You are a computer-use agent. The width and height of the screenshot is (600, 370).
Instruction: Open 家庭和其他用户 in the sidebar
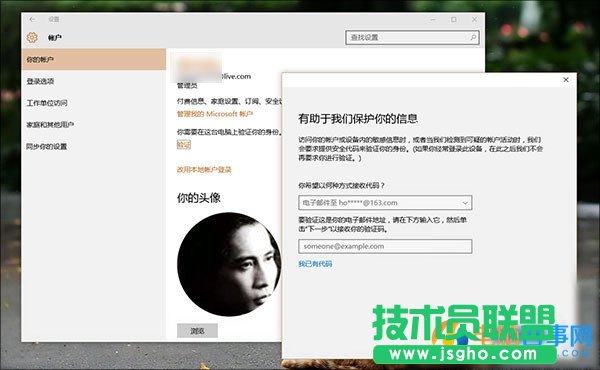[94, 125]
